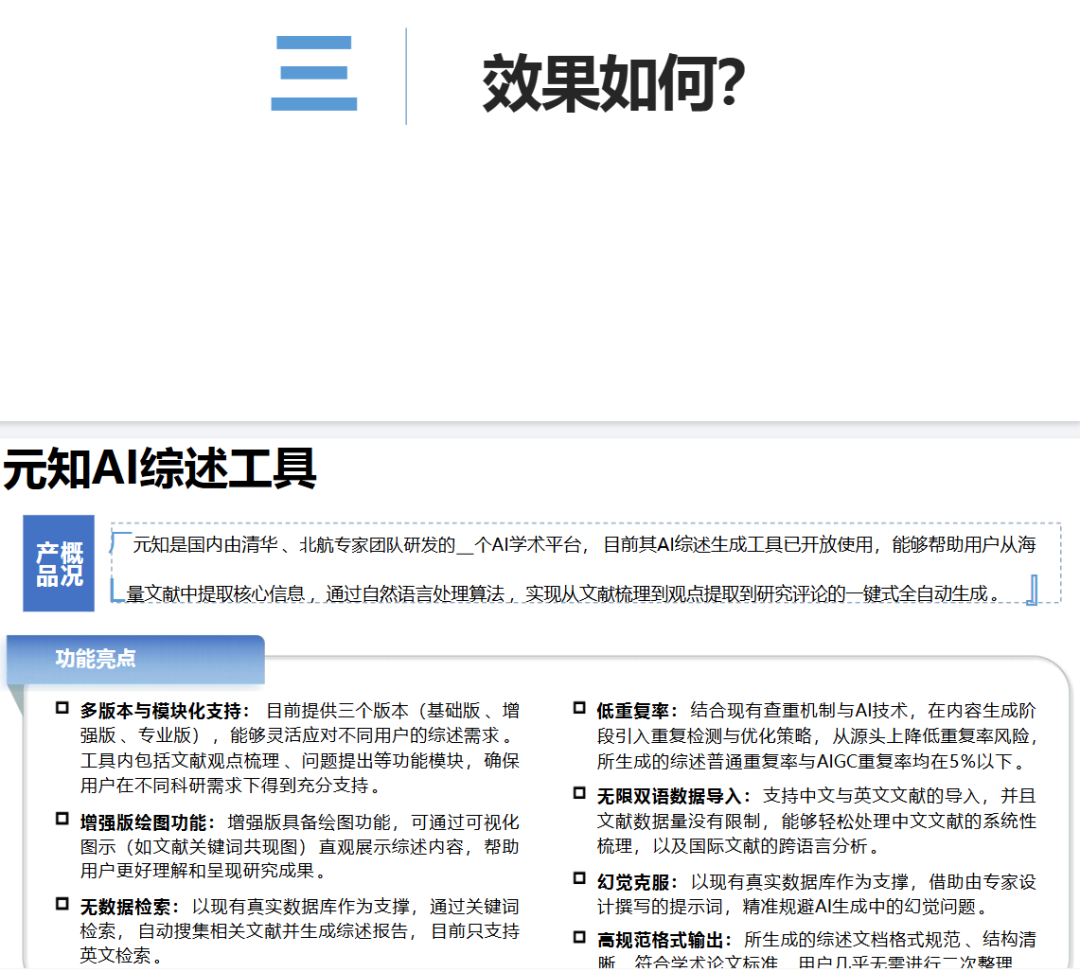Click the square bullet beside "高规范格式输出"
This screenshot has width=1080, height=972.
(579, 937)
